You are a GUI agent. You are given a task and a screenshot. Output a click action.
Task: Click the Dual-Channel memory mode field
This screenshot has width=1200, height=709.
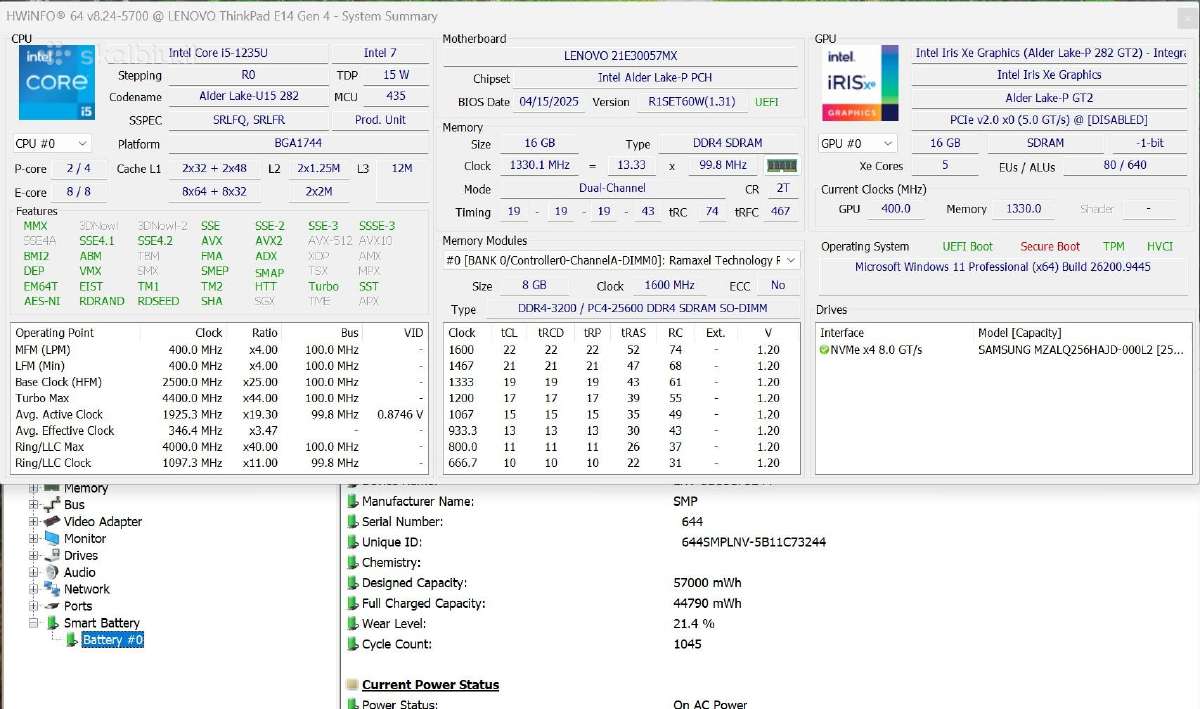pos(612,188)
